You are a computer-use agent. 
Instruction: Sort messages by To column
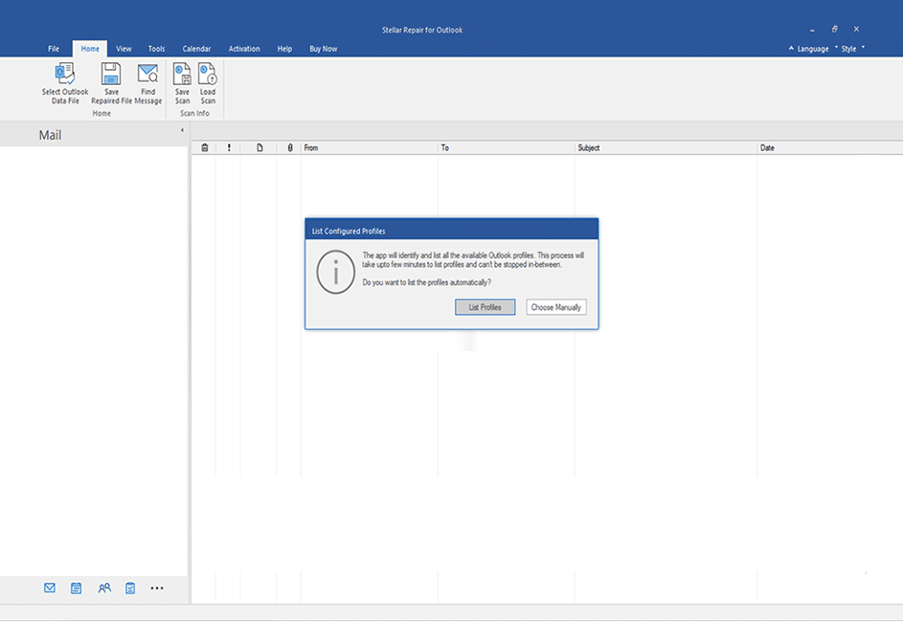(506, 148)
